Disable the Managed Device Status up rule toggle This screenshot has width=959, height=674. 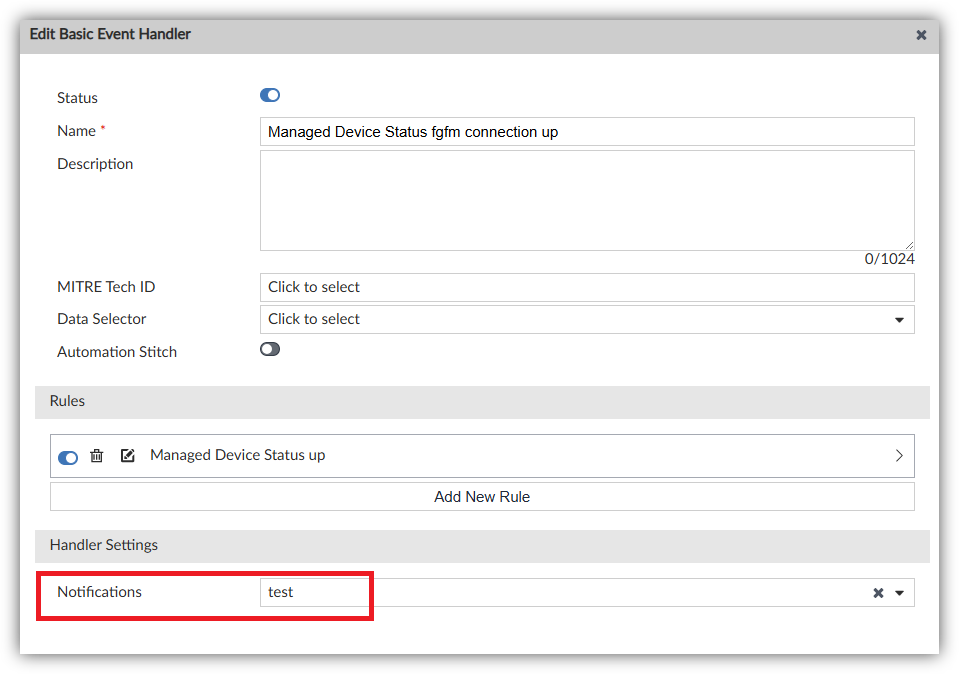68,457
